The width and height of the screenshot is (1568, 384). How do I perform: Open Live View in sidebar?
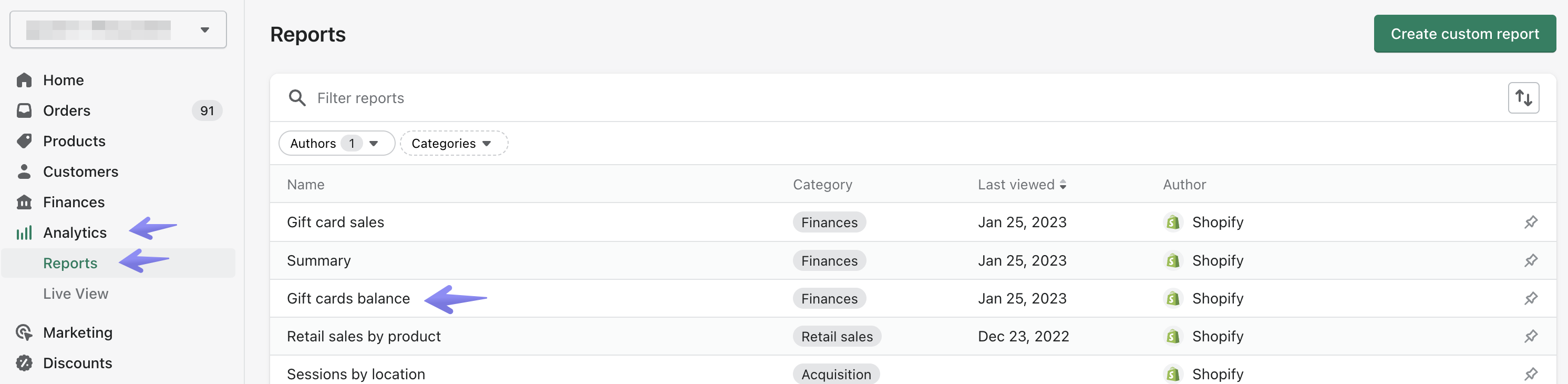tap(76, 293)
